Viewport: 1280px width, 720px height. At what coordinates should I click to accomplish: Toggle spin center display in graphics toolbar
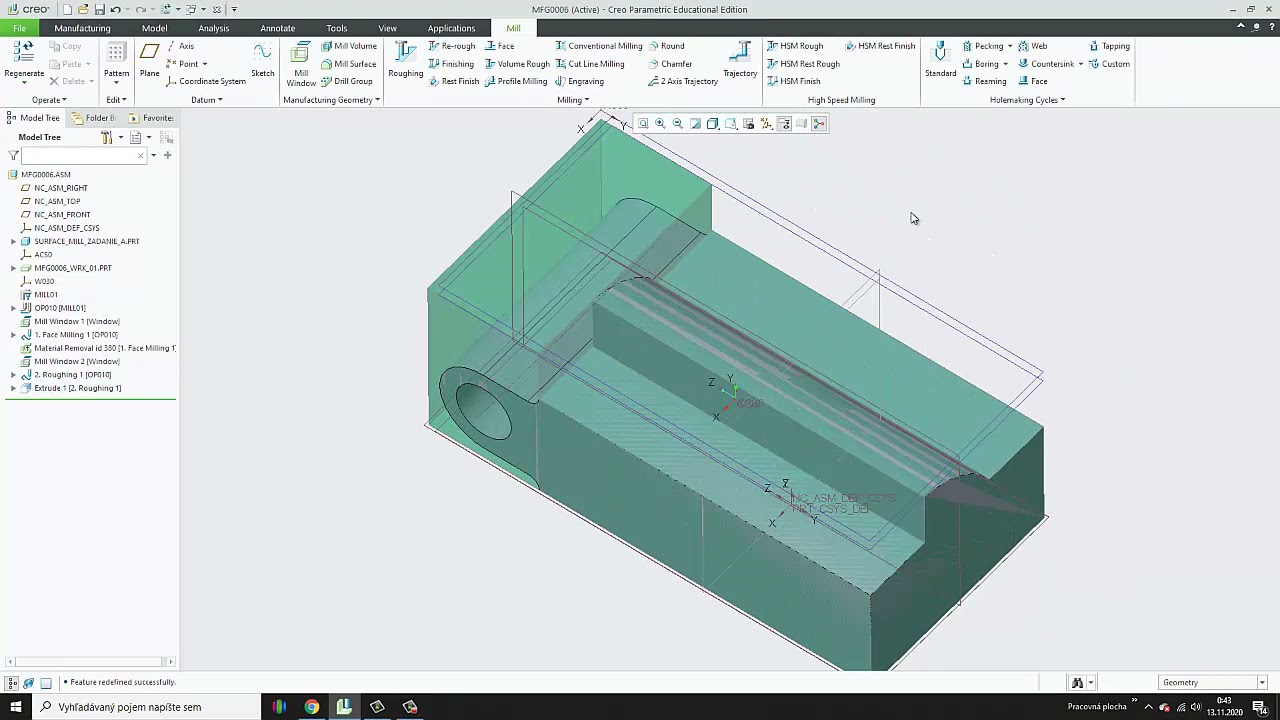pos(819,124)
